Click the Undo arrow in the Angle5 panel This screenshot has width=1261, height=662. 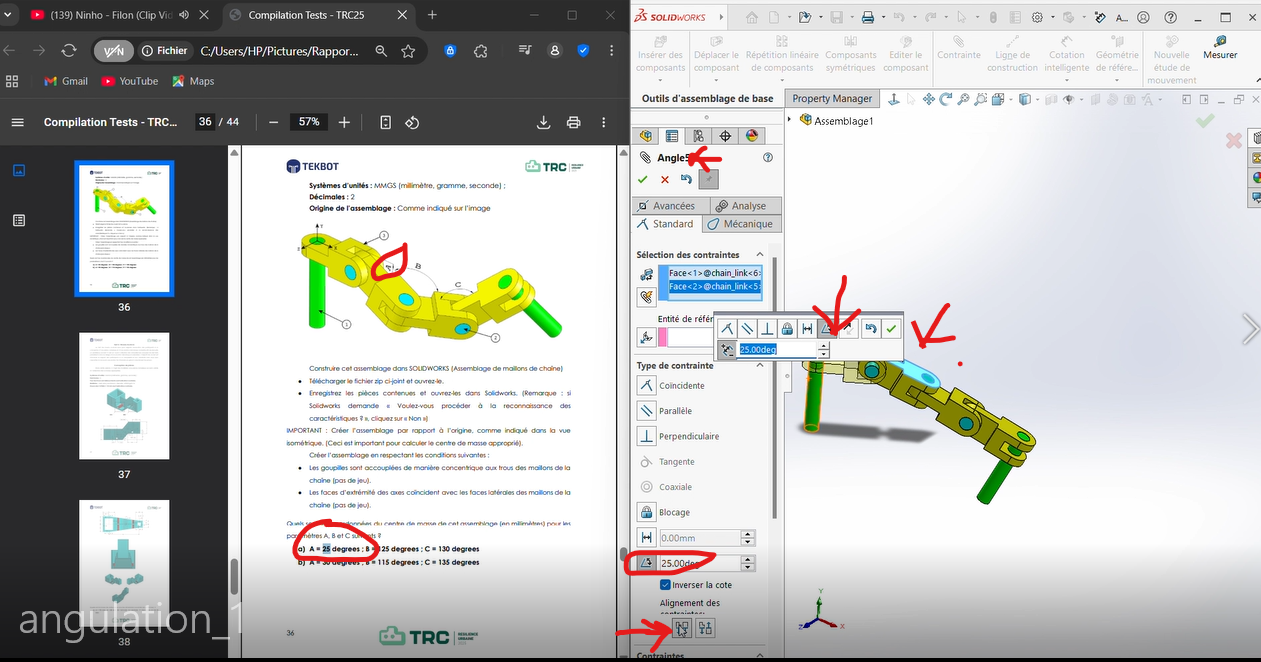[x=687, y=179]
